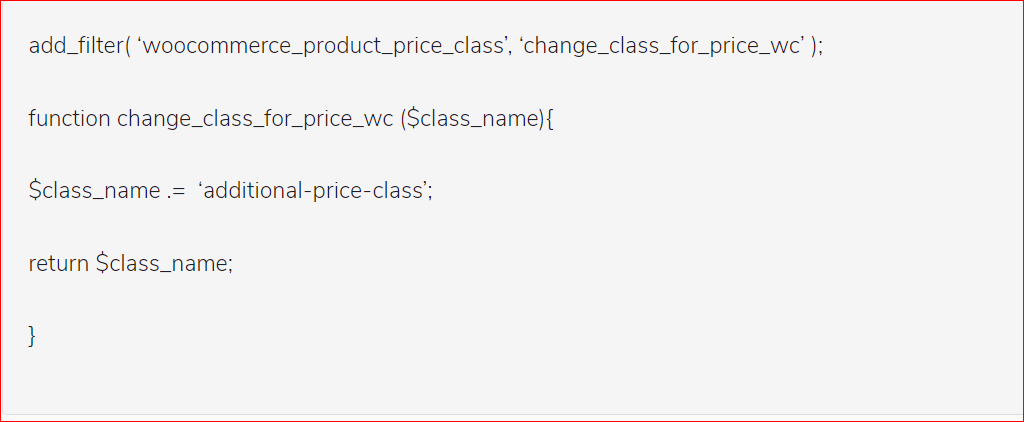Click $class_name in the return statement
Image resolution: width=1024 pixels, height=422 pixels.
point(161,263)
